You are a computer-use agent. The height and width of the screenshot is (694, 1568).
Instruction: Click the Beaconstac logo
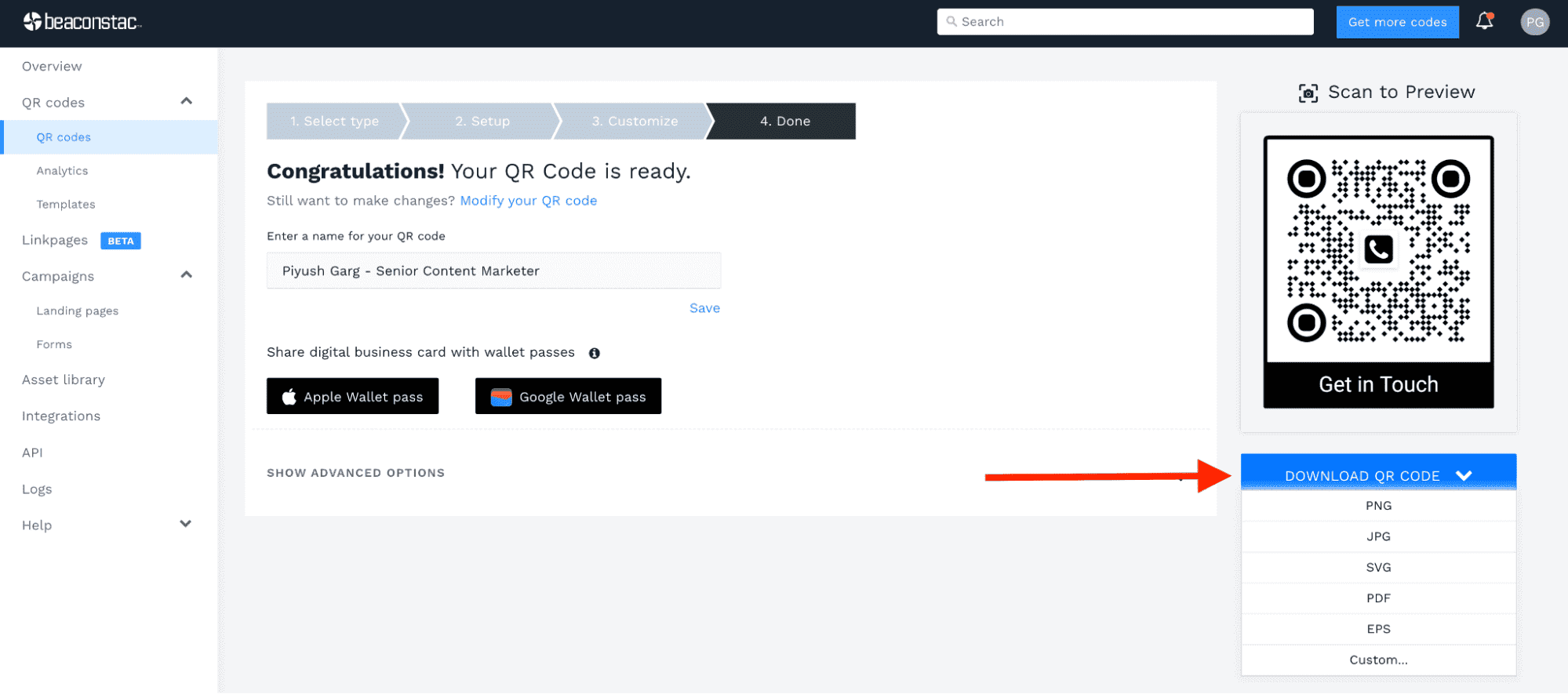[x=82, y=22]
